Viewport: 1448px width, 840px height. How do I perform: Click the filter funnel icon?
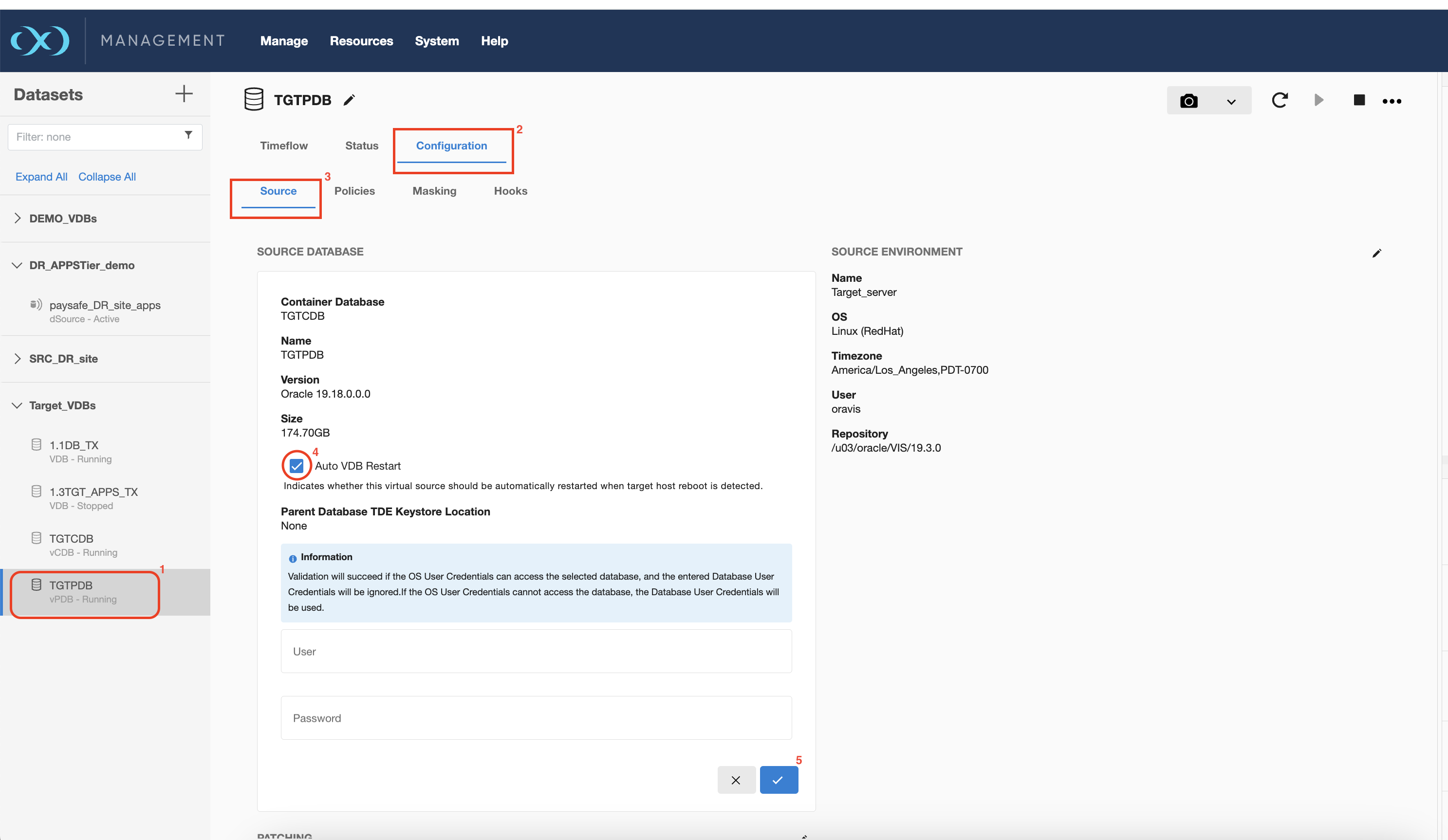[188, 135]
